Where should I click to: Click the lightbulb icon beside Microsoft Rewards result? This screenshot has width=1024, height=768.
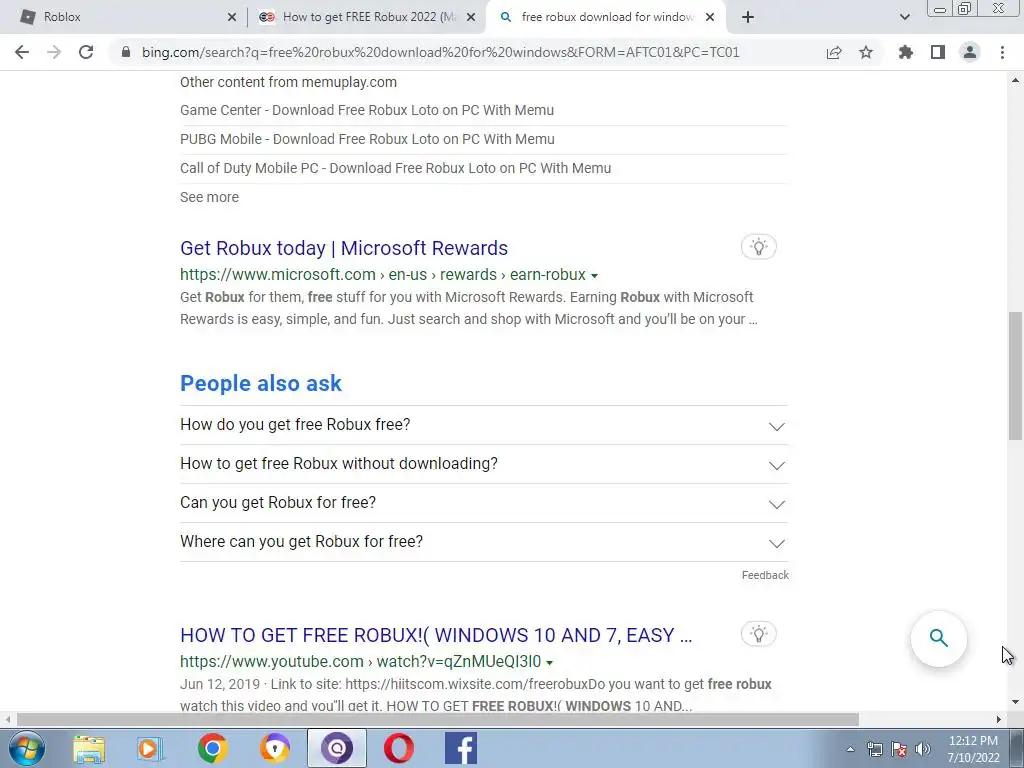click(x=758, y=247)
